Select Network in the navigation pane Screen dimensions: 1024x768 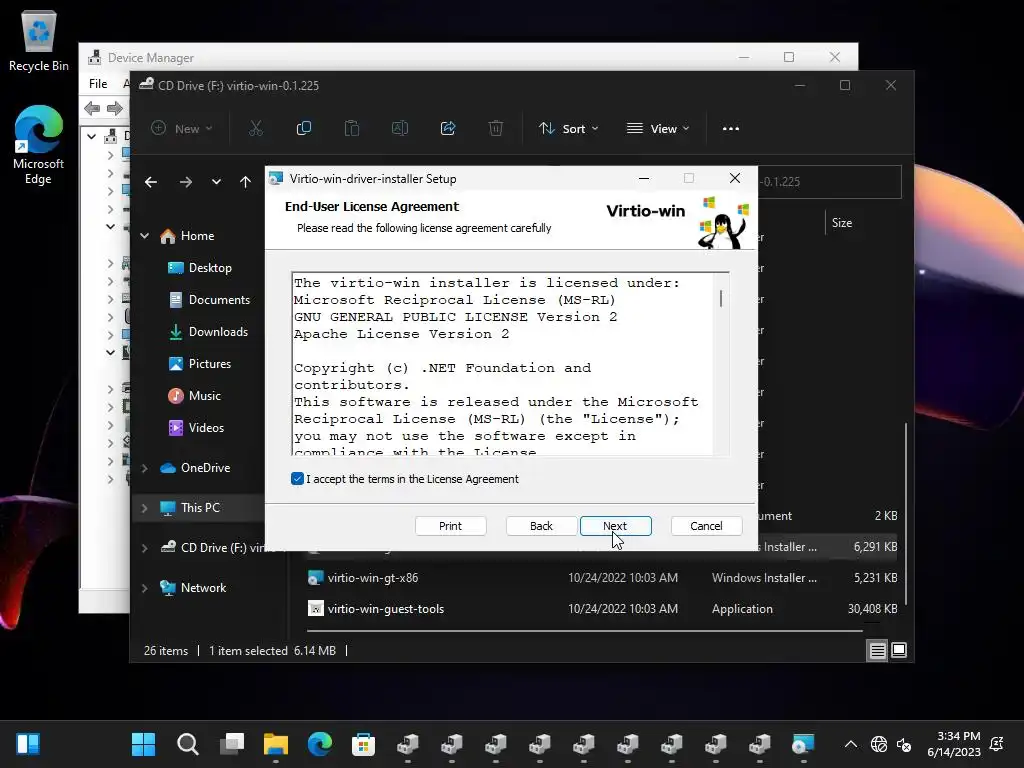[x=193, y=588]
